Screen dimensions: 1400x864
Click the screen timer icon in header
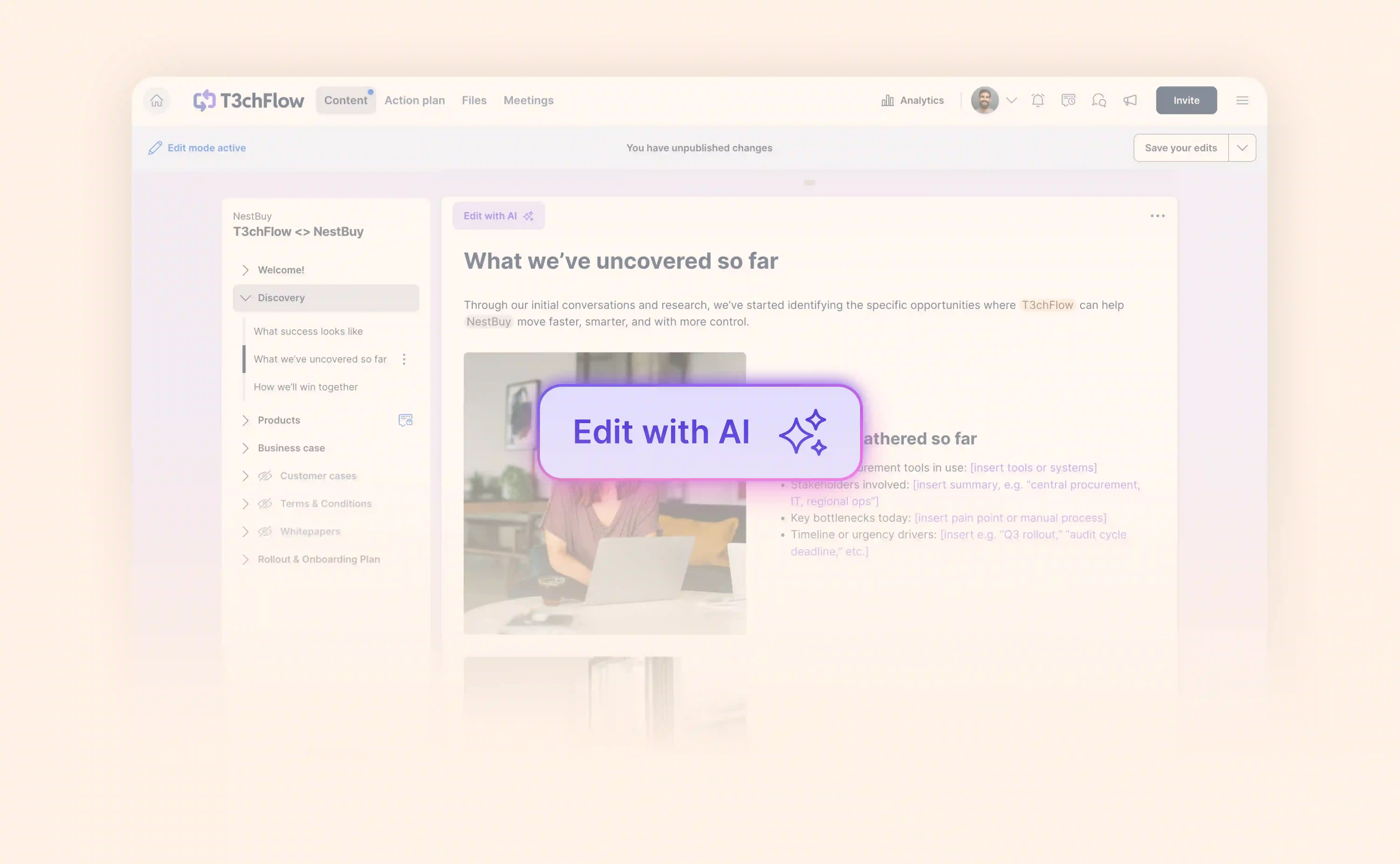tap(1068, 101)
